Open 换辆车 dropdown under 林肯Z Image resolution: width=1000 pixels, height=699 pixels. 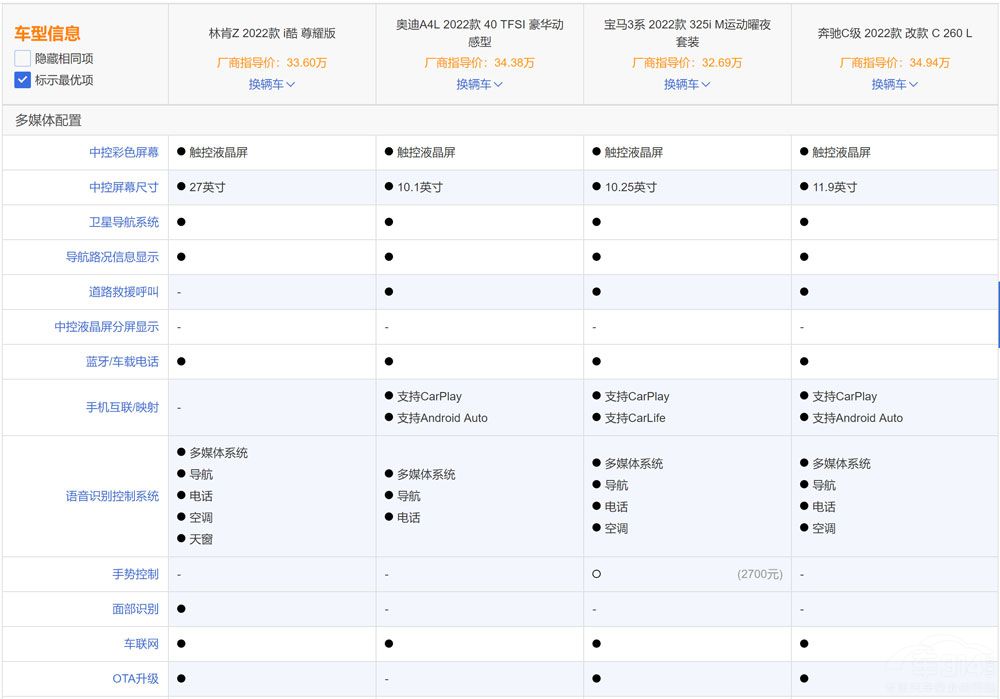tap(272, 84)
